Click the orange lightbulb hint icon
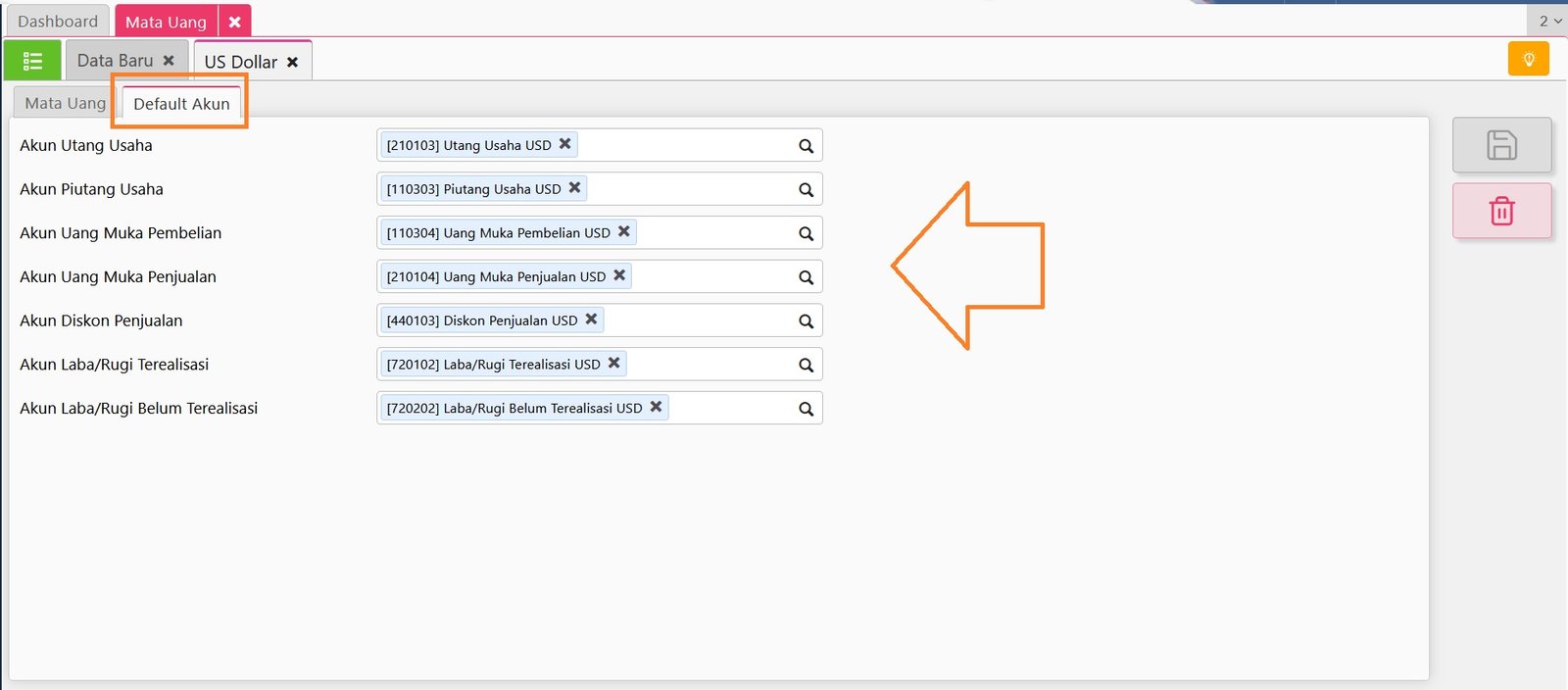This screenshot has width=1568, height=690. pyautogui.click(x=1528, y=59)
